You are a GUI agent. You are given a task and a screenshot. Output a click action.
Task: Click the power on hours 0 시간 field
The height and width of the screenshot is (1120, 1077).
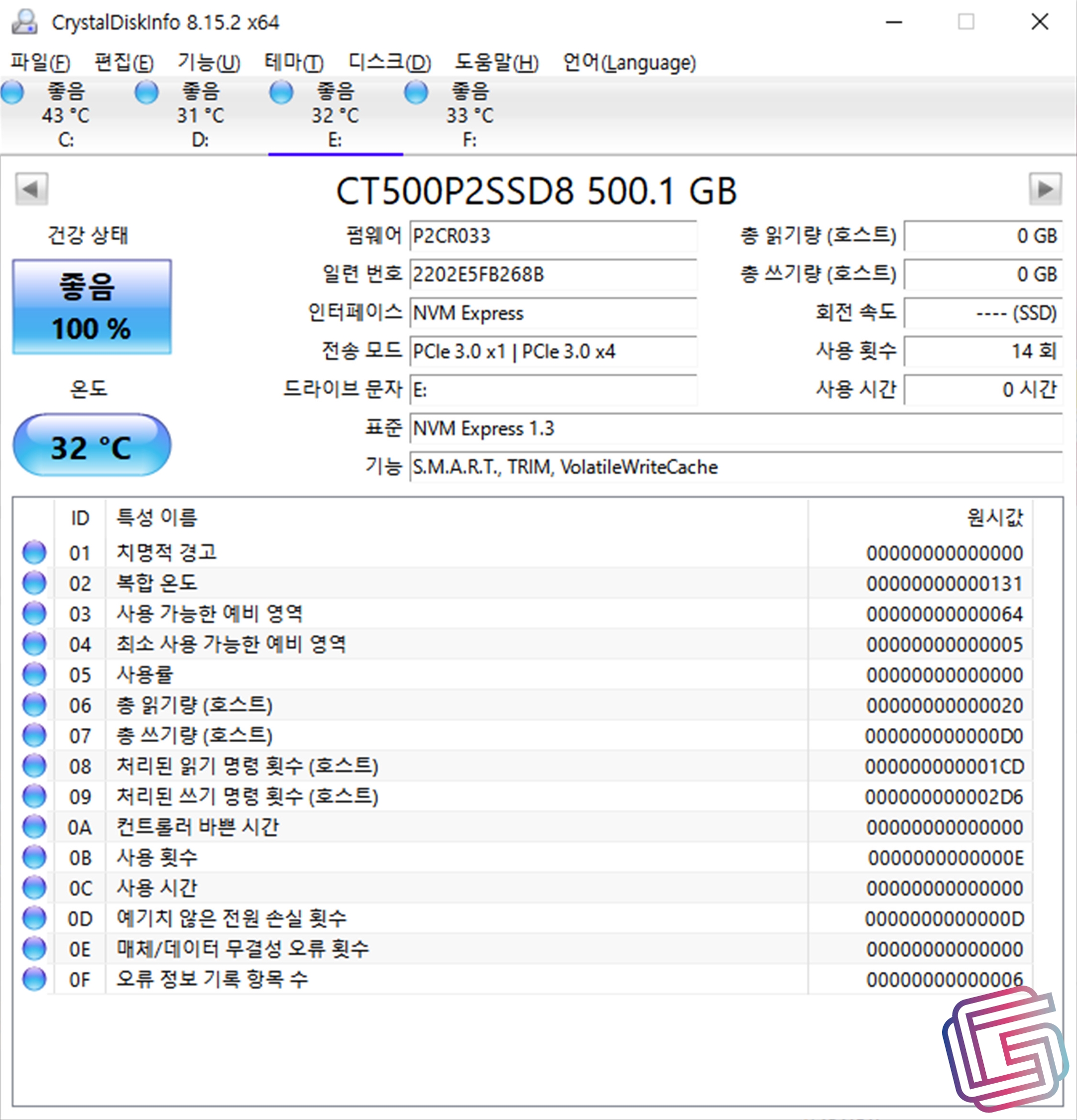(x=983, y=390)
